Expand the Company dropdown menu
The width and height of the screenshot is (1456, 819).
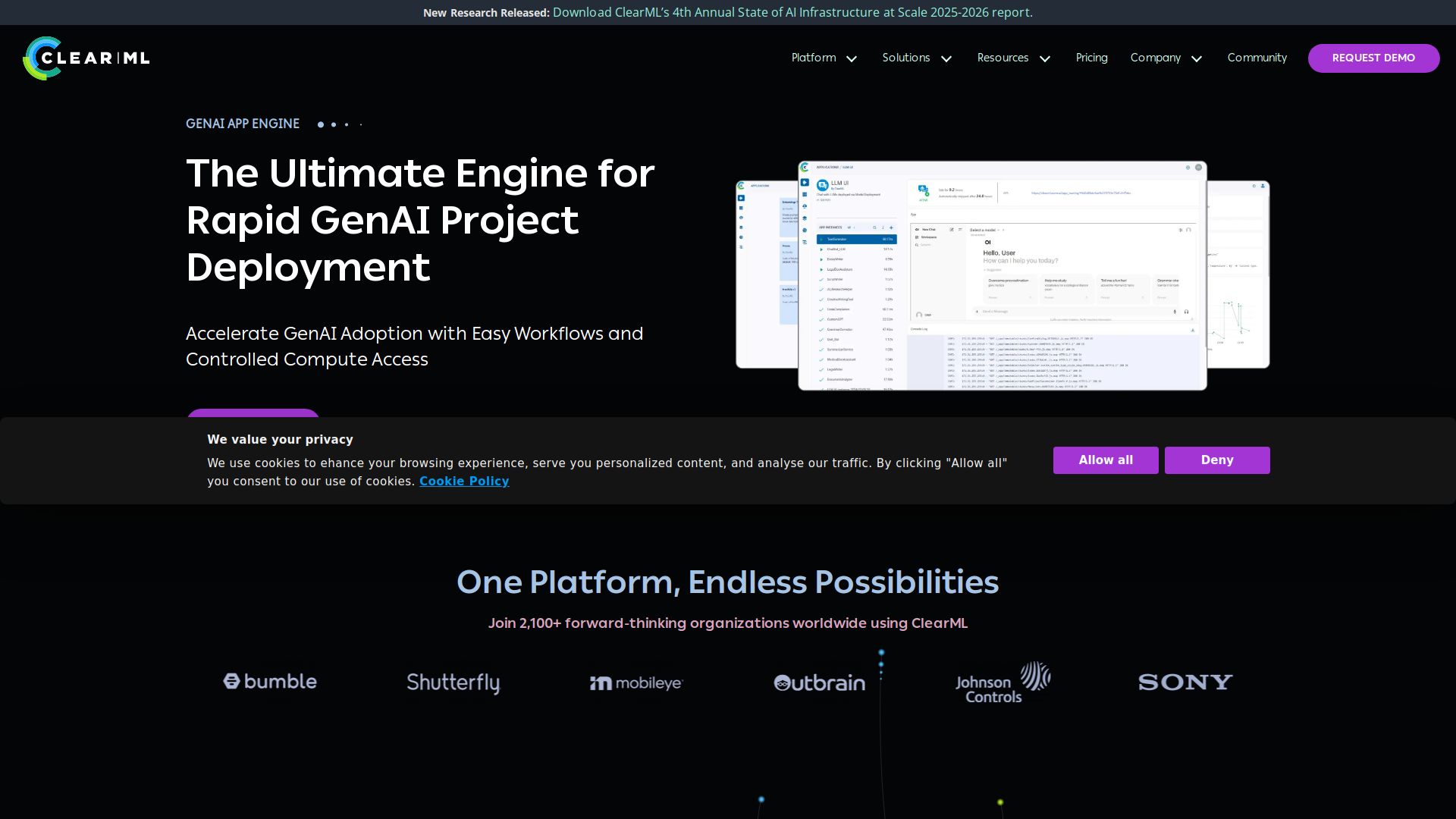coord(1166,58)
